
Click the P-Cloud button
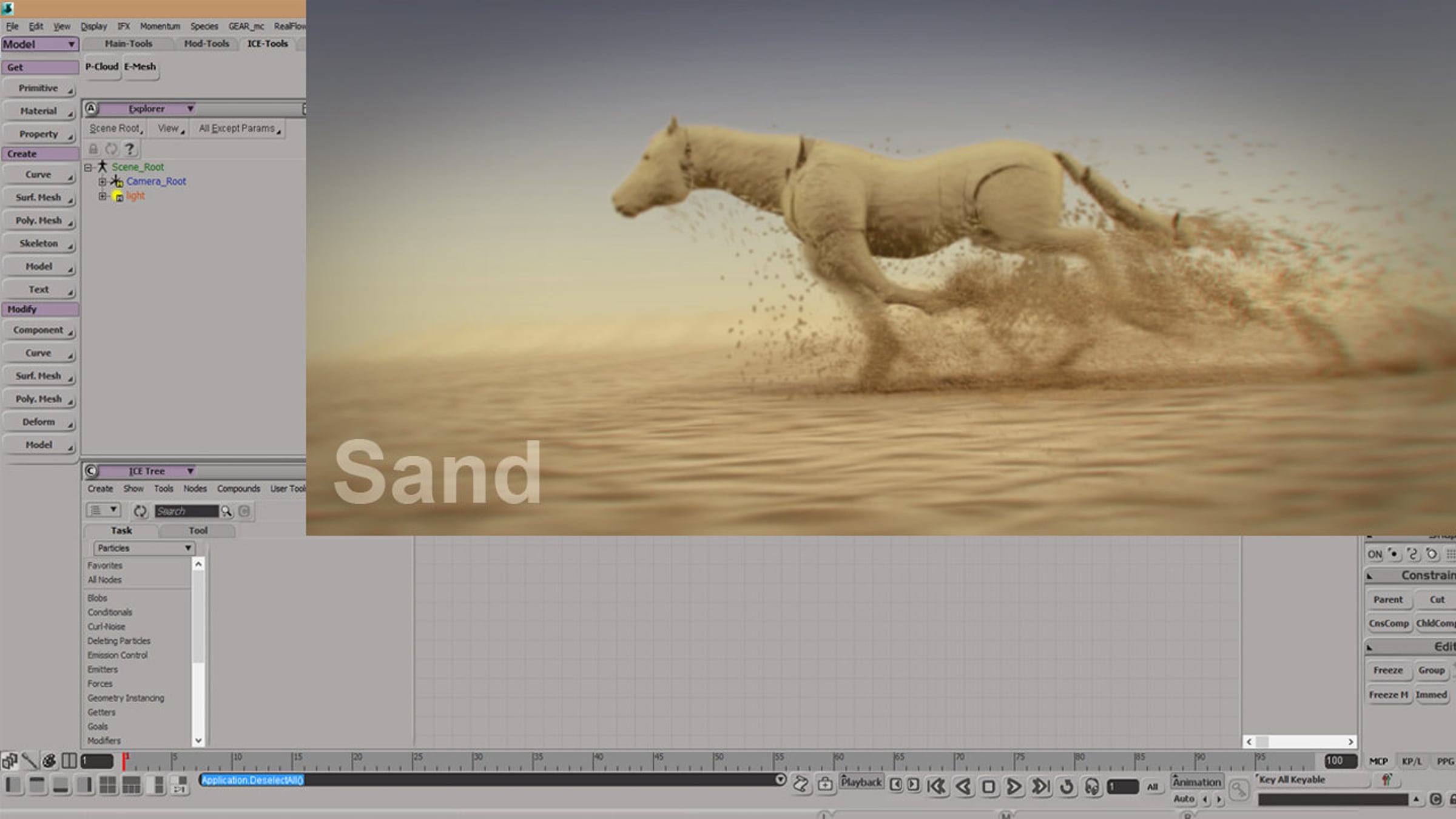[x=102, y=67]
